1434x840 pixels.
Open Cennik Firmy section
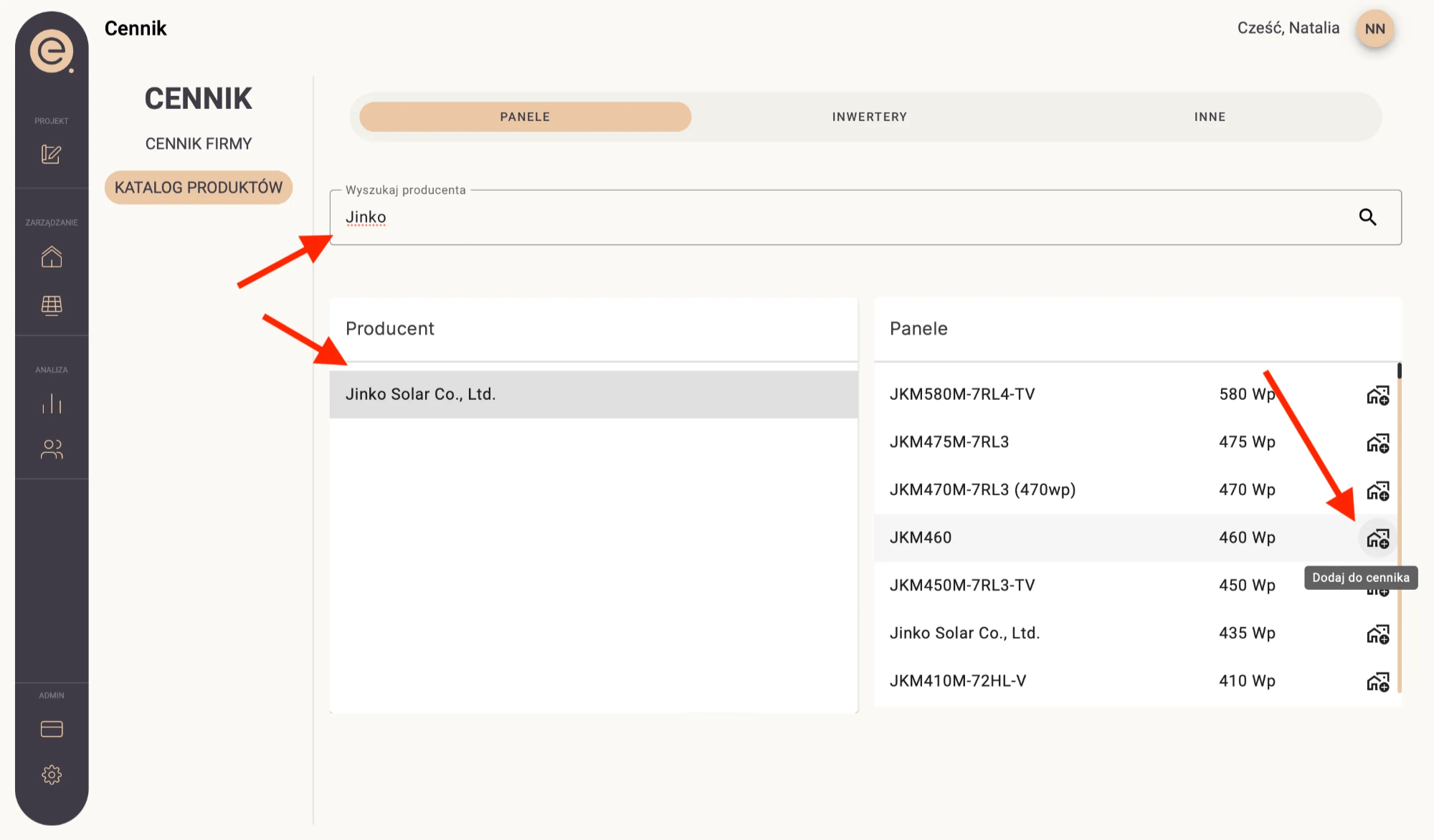[199, 144]
